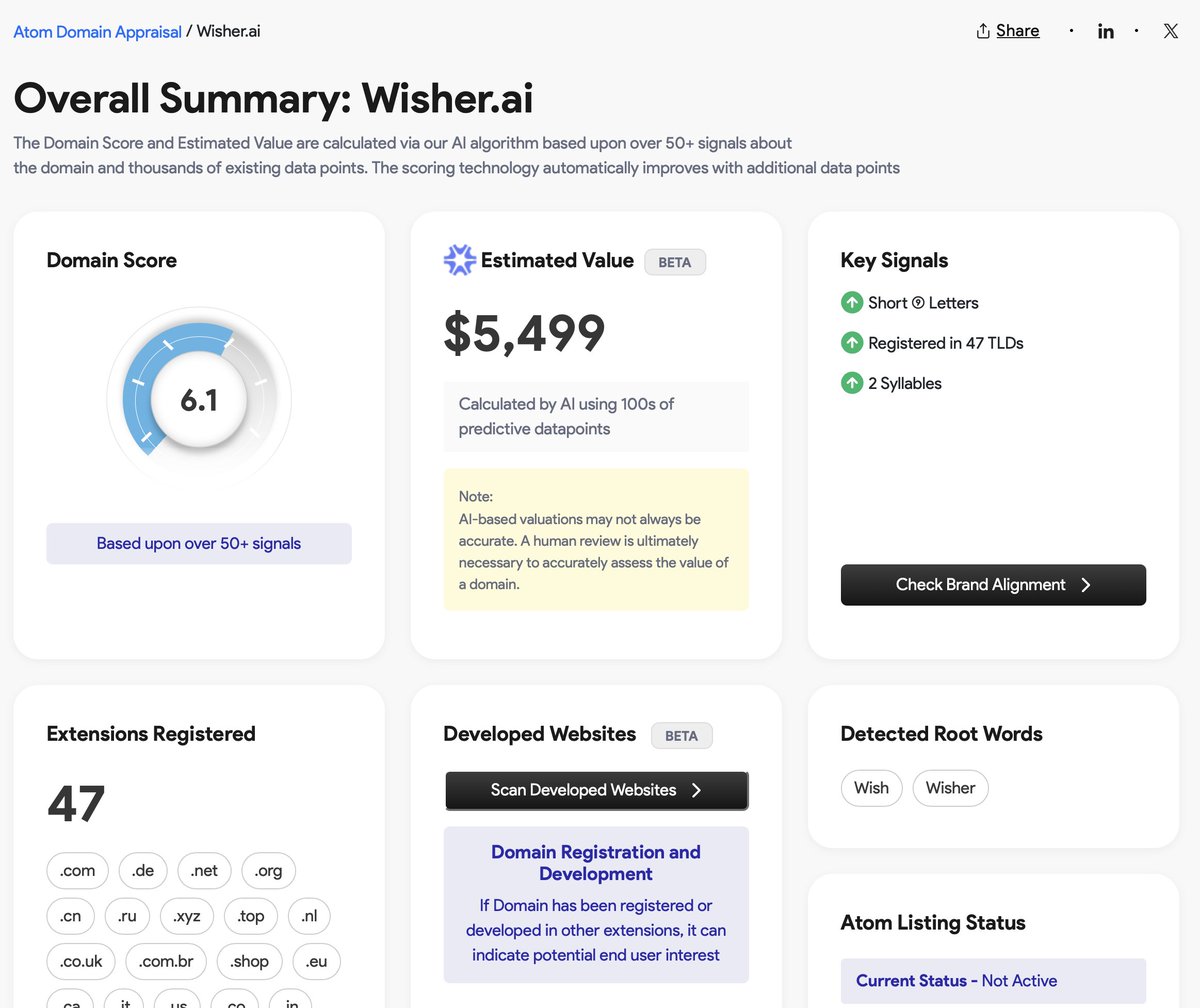This screenshot has height=1008, width=1200.
Task: Click the BETA badge beside Estimated Value
Action: (675, 262)
